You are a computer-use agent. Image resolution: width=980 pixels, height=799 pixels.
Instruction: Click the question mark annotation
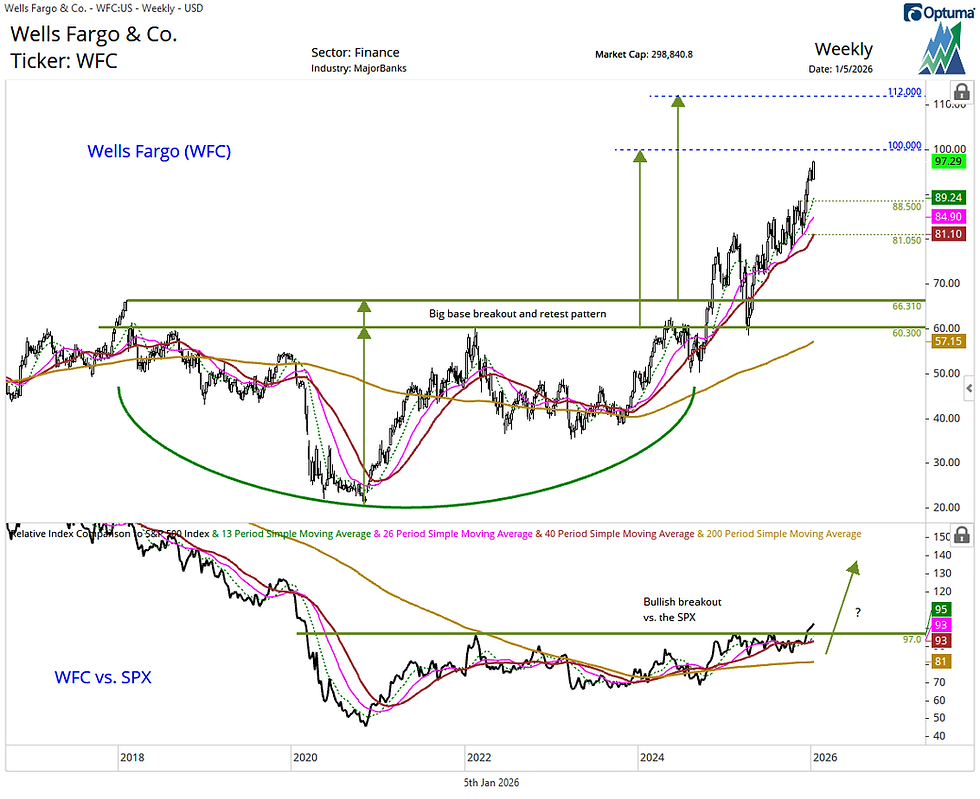coord(858,613)
